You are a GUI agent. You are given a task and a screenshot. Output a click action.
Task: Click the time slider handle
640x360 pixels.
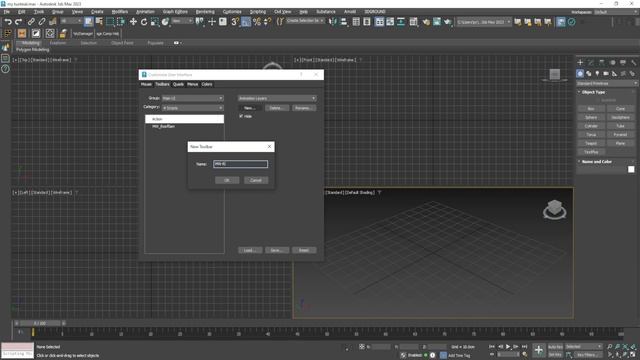pos(40,323)
